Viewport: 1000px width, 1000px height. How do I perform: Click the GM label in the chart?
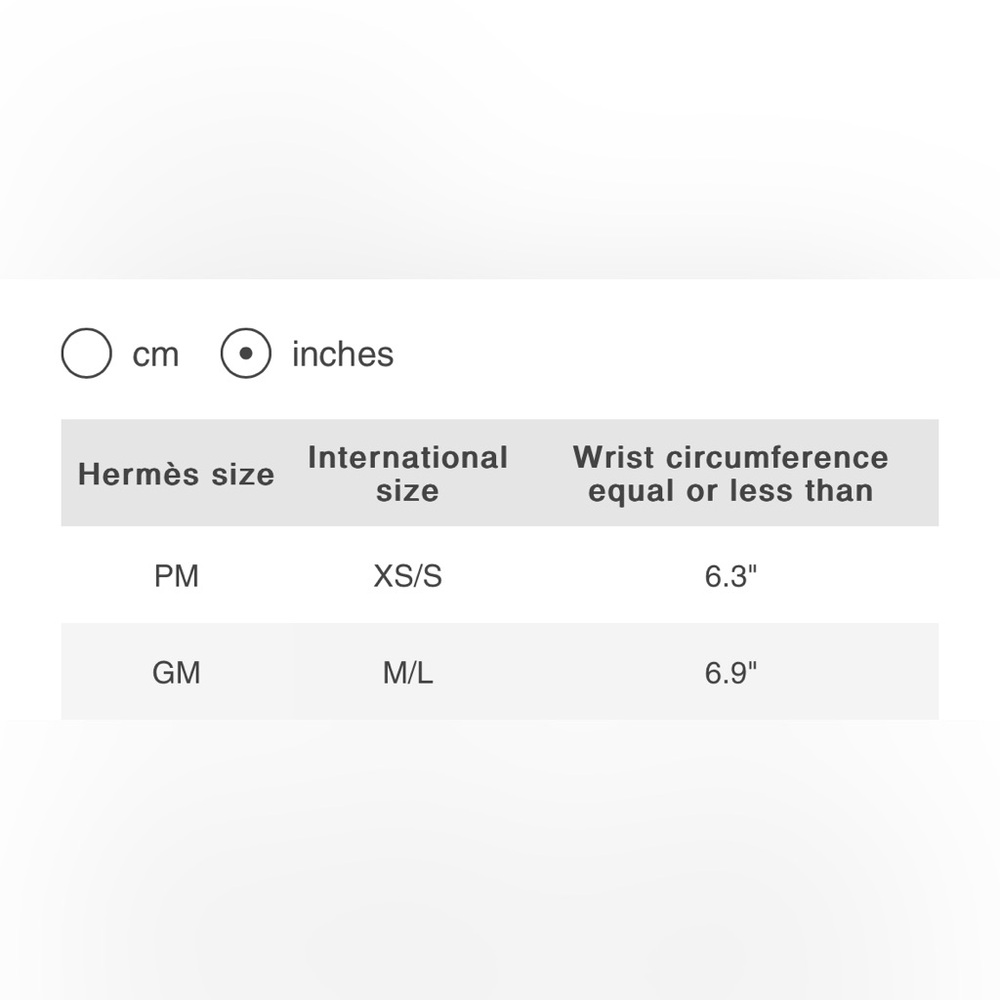coord(176,672)
